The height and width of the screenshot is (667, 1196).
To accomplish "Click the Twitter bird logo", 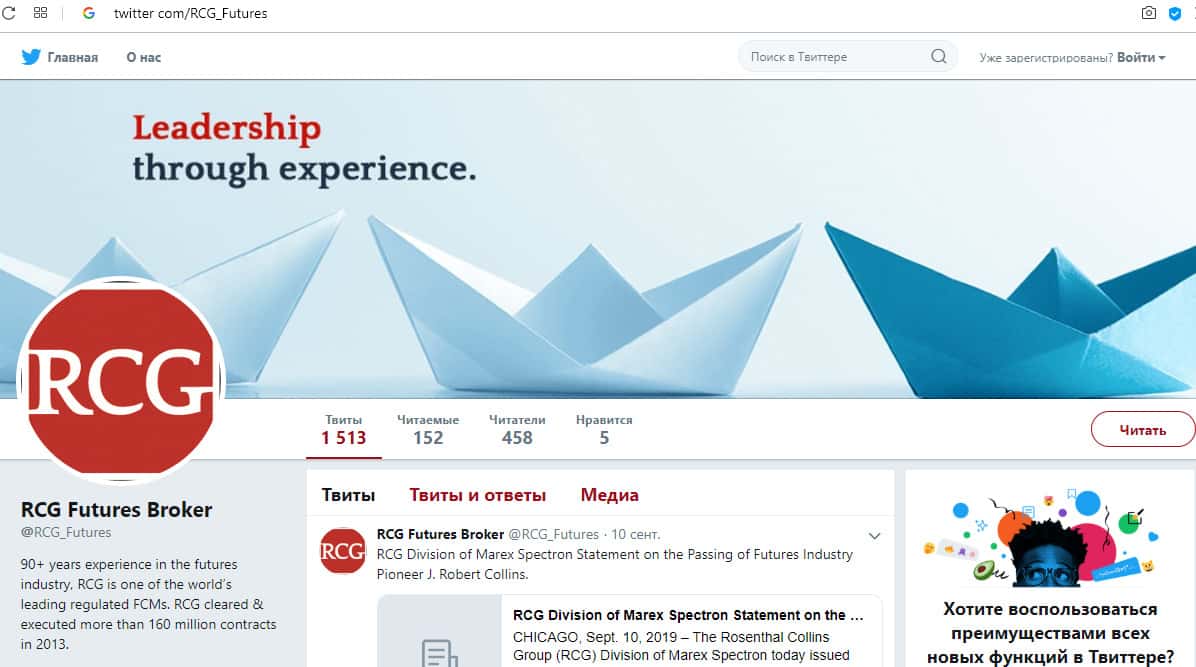I will click(31, 57).
